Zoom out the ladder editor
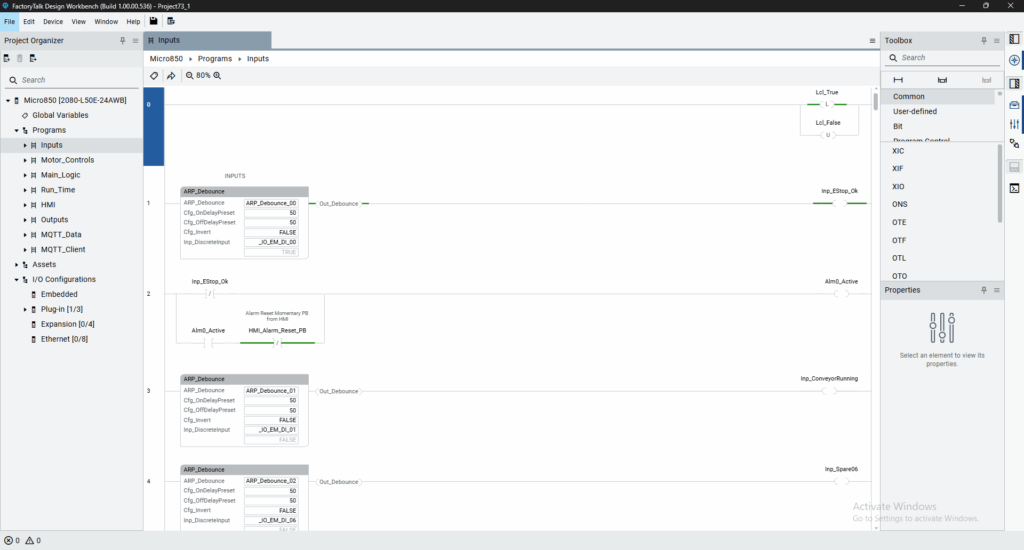Screen dimensions: 1024x550 pyautogui.click(x=189, y=76)
